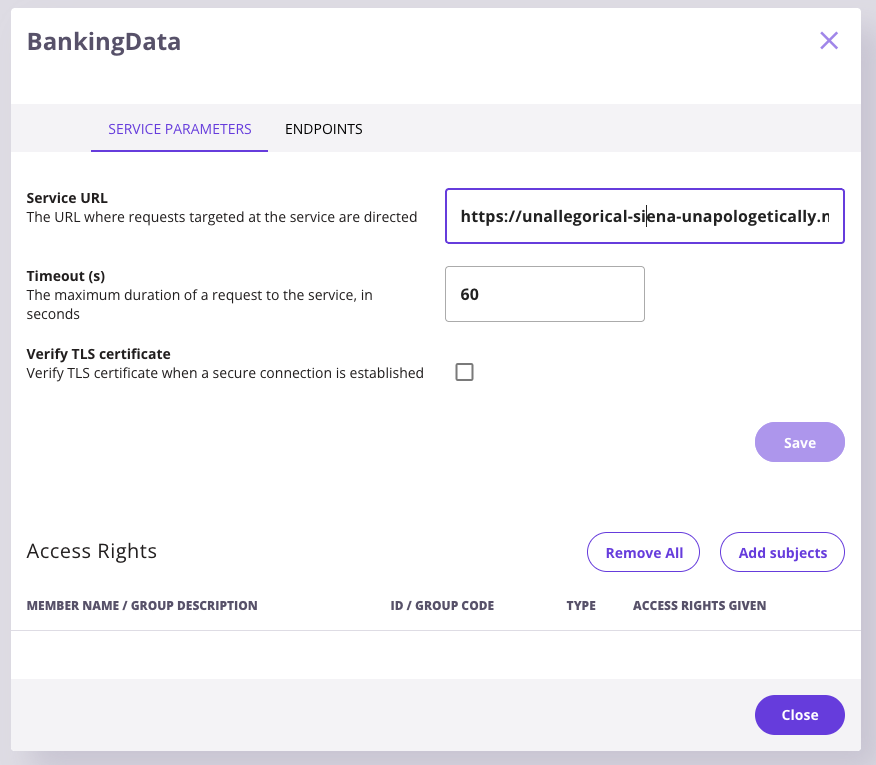Open Add subjects for Access Rights
The image size is (876, 765).
pyautogui.click(x=782, y=552)
